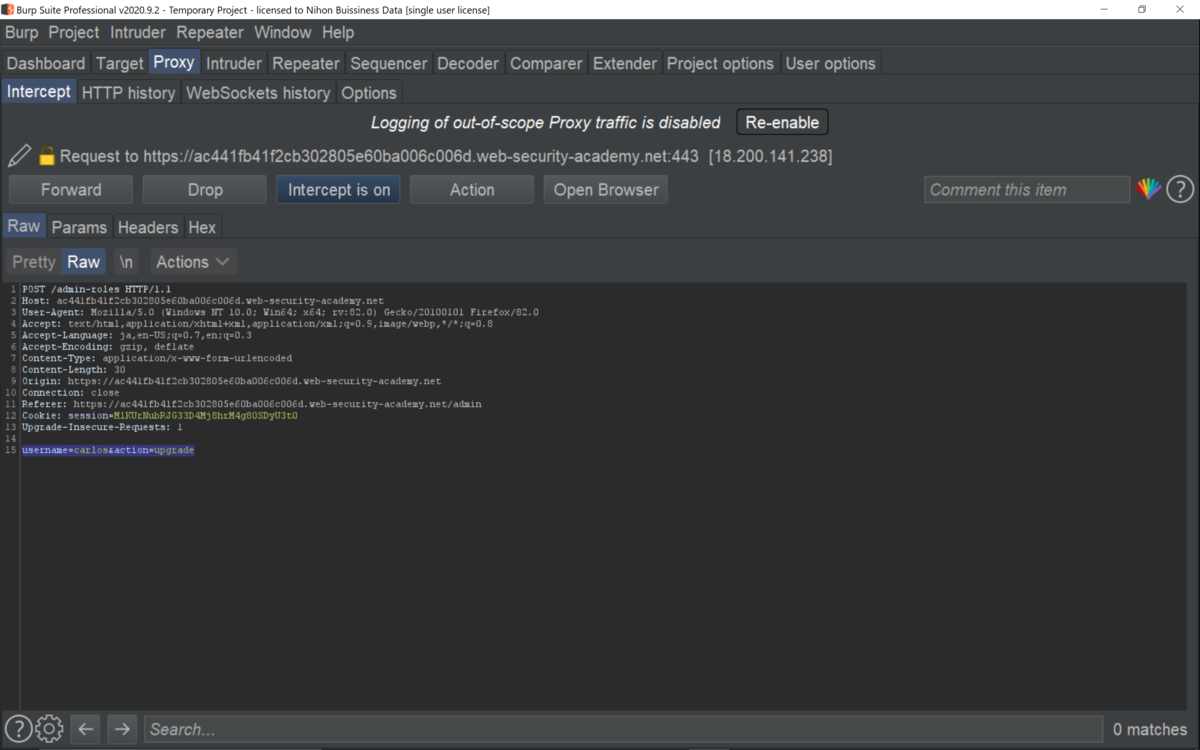Open help icon in bottom search bar
This screenshot has width=1200, height=750.
[18, 729]
